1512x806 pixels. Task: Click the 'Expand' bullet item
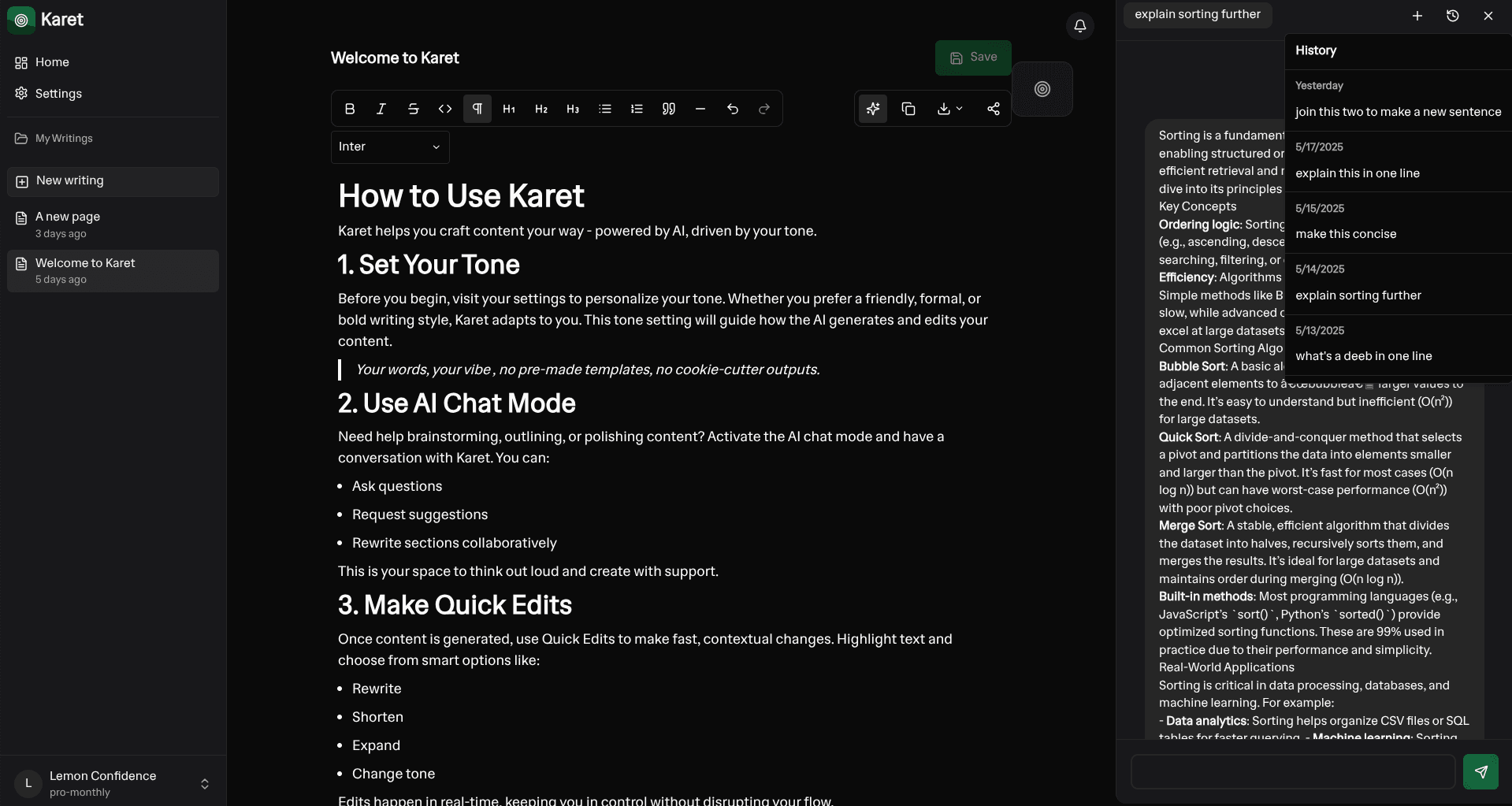(376, 745)
